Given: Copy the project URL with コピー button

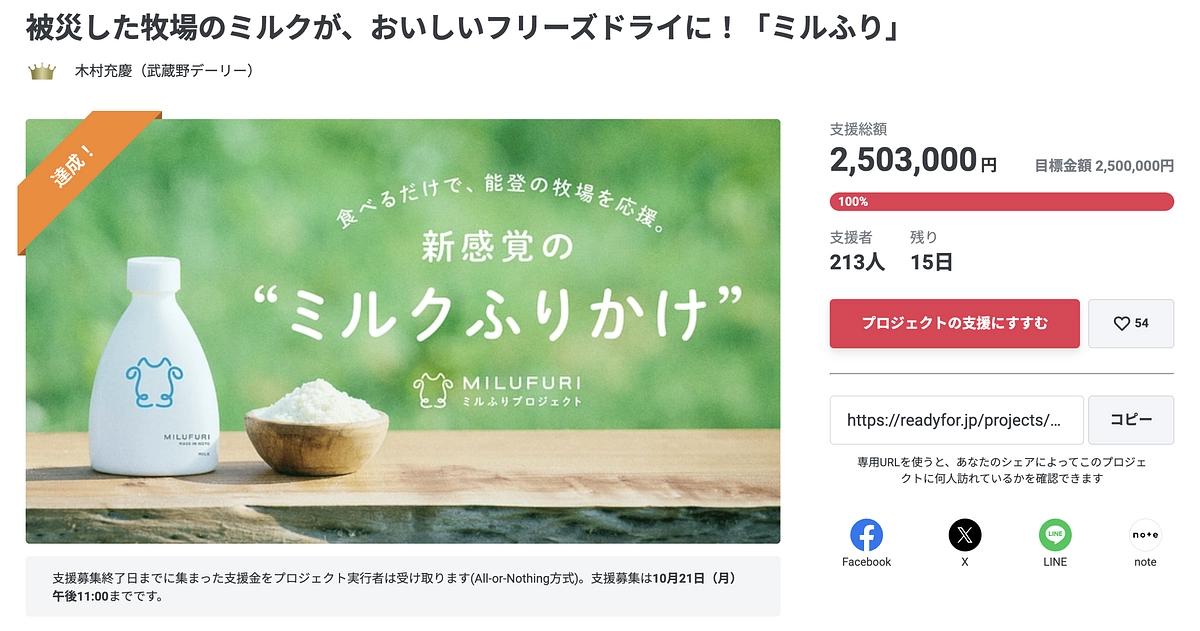Looking at the screenshot, I should (1131, 420).
